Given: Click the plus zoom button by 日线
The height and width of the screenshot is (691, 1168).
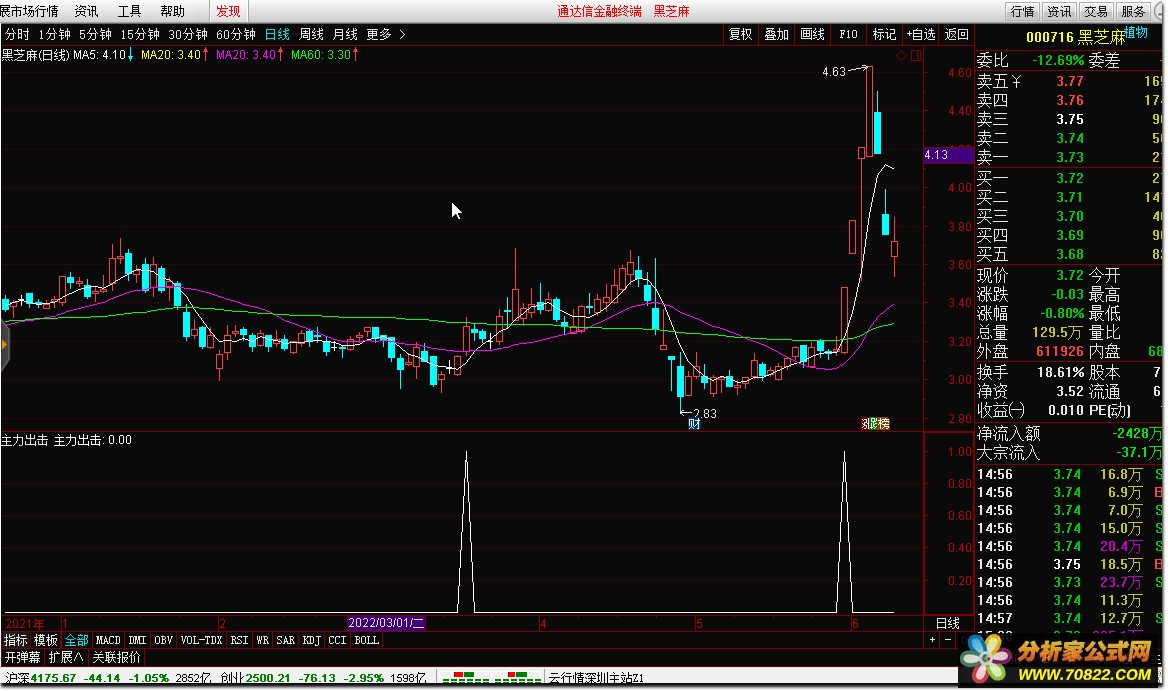Looking at the screenshot, I should click(932, 640).
